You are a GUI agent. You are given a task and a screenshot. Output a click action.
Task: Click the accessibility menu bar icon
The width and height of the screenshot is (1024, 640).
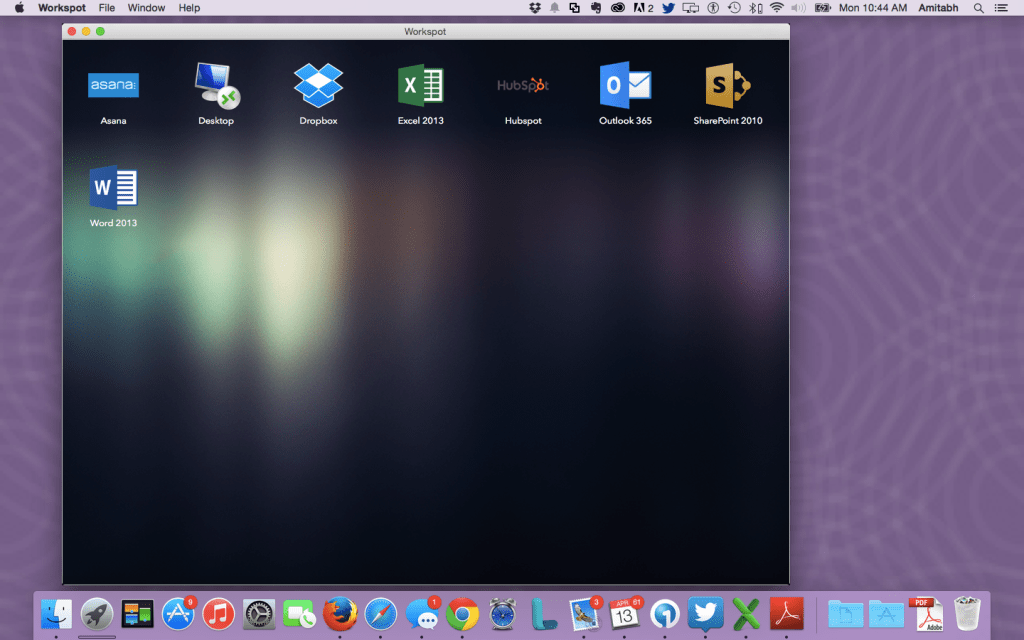pos(712,8)
